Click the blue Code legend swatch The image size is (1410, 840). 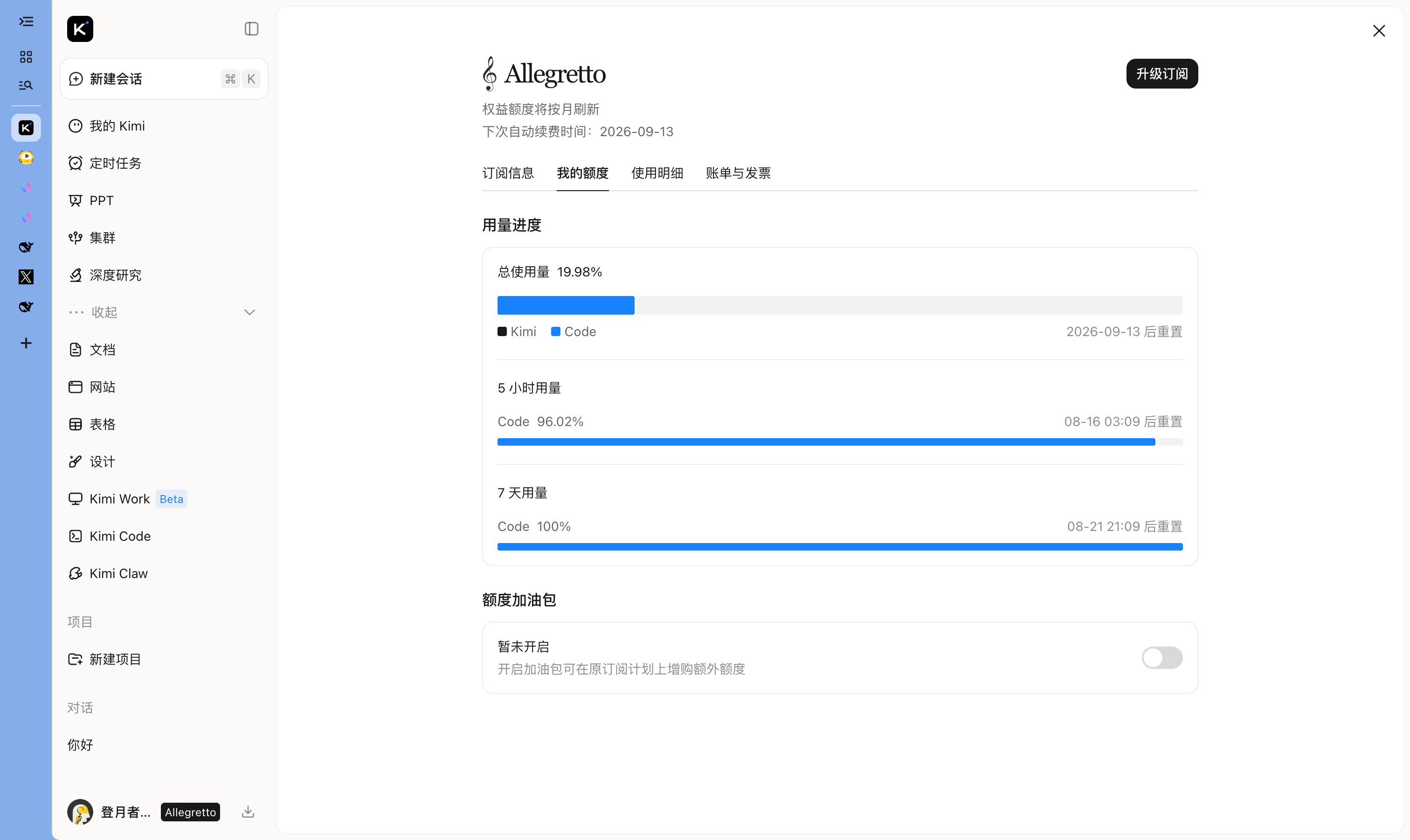pos(556,332)
